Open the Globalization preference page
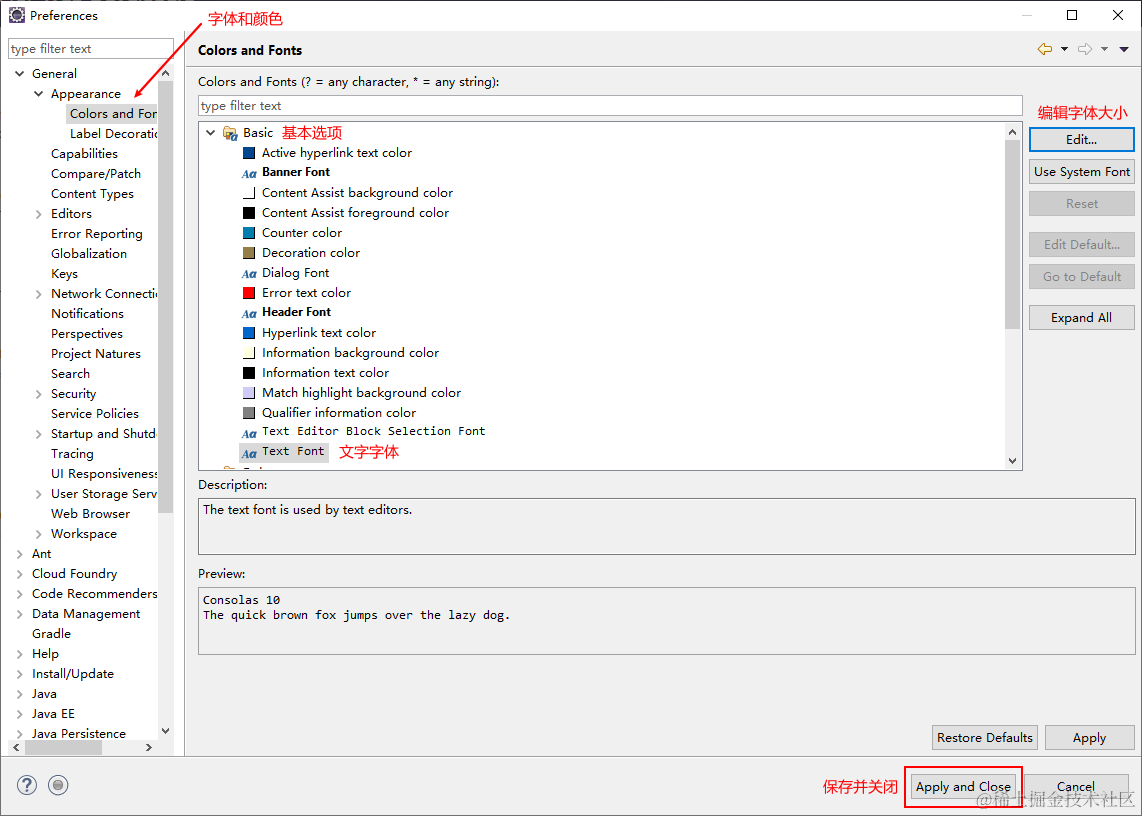1142x816 pixels. 89,254
